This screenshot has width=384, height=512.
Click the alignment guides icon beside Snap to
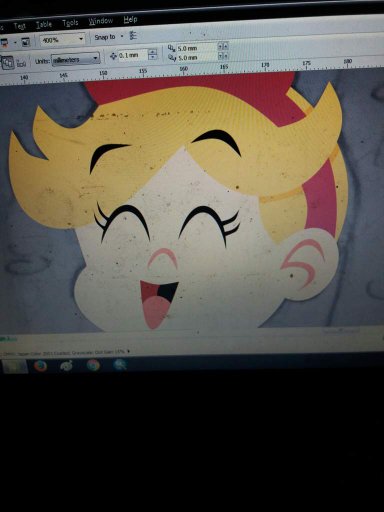[x=133, y=35]
